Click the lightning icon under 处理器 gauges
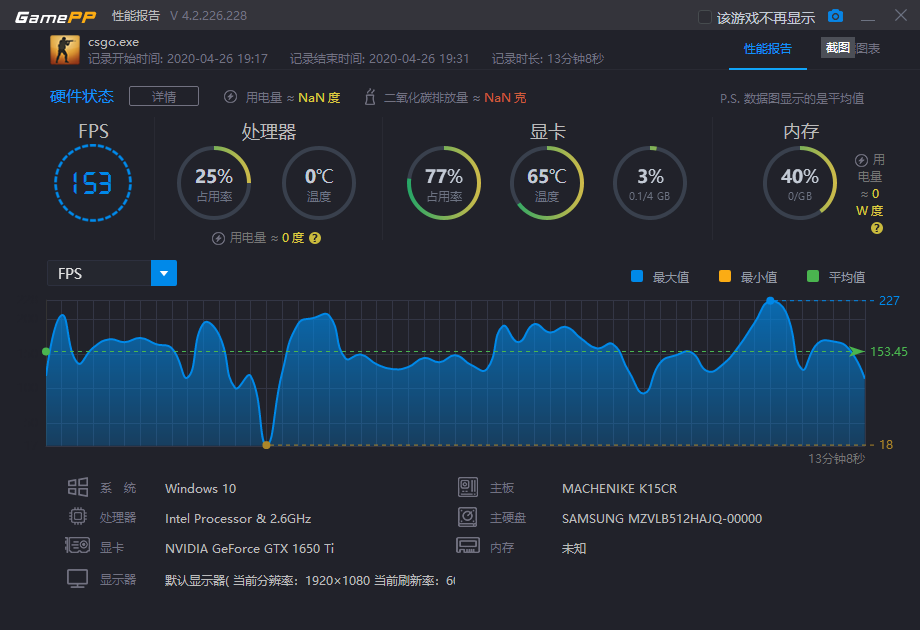This screenshot has width=920, height=630. click(218, 238)
